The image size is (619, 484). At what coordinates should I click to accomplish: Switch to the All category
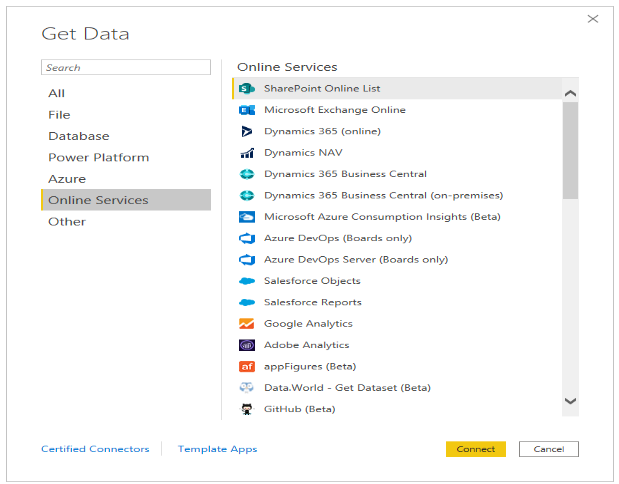tap(57, 93)
